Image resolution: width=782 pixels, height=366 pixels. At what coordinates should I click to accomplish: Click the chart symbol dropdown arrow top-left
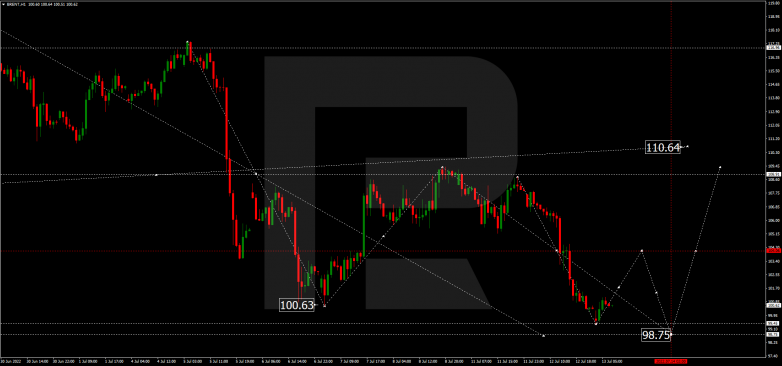[x=2, y=3]
